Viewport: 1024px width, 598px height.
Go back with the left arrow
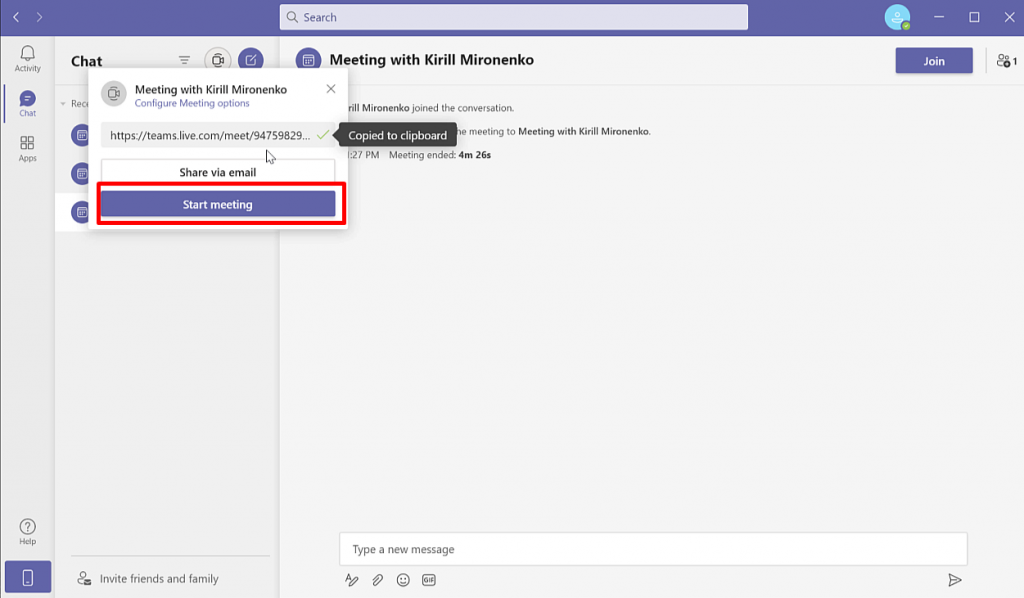[x=16, y=17]
